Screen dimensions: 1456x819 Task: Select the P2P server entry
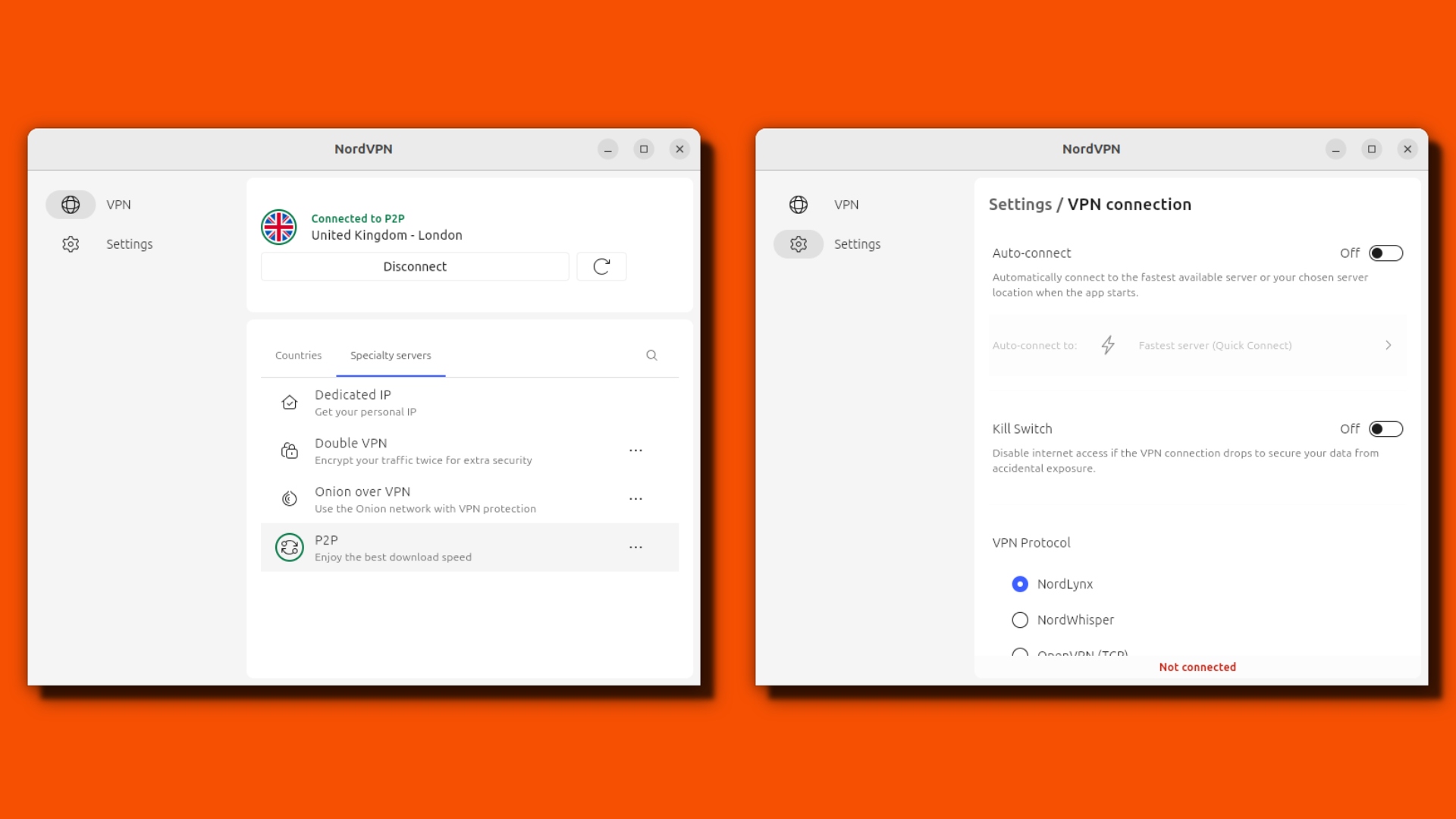click(x=469, y=547)
